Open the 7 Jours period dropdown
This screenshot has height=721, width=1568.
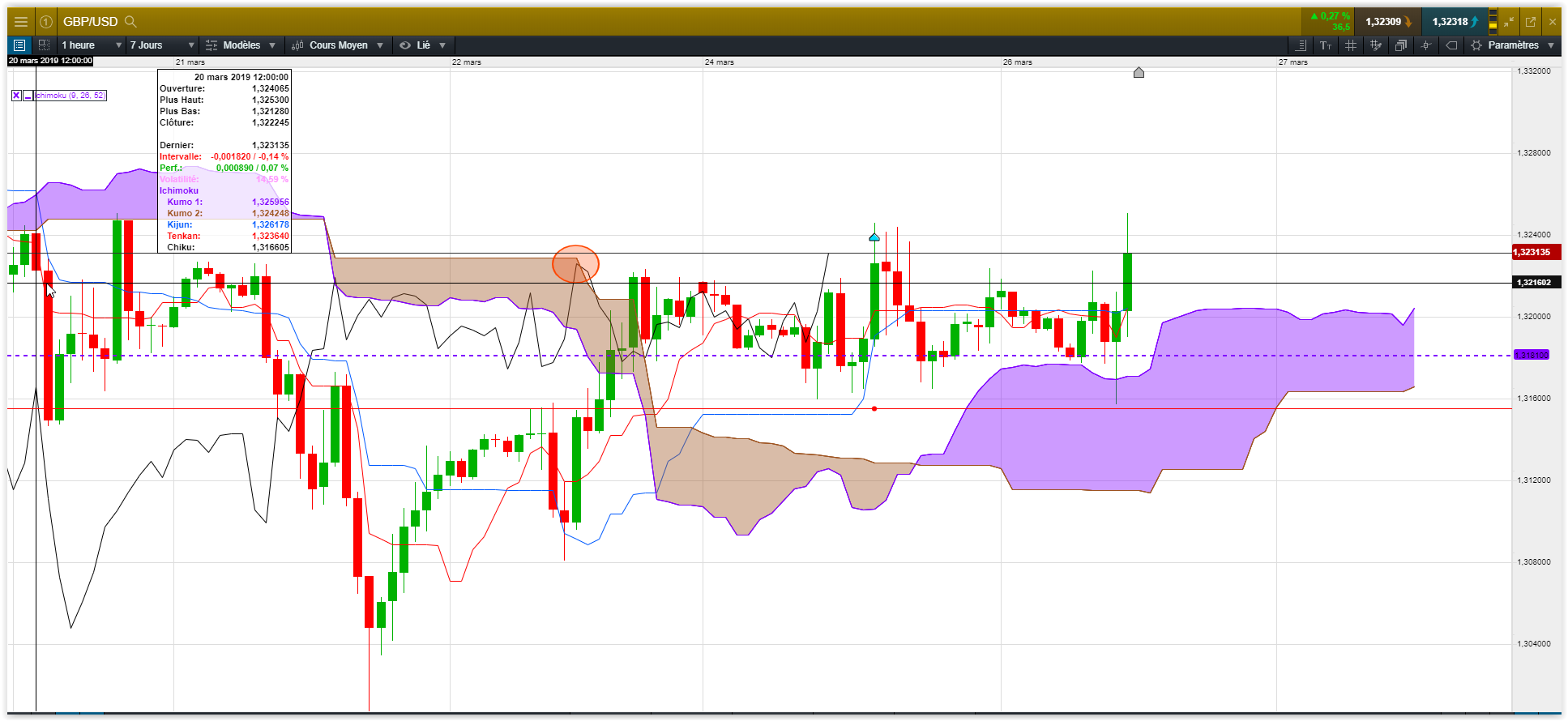[x=162, y=45]
